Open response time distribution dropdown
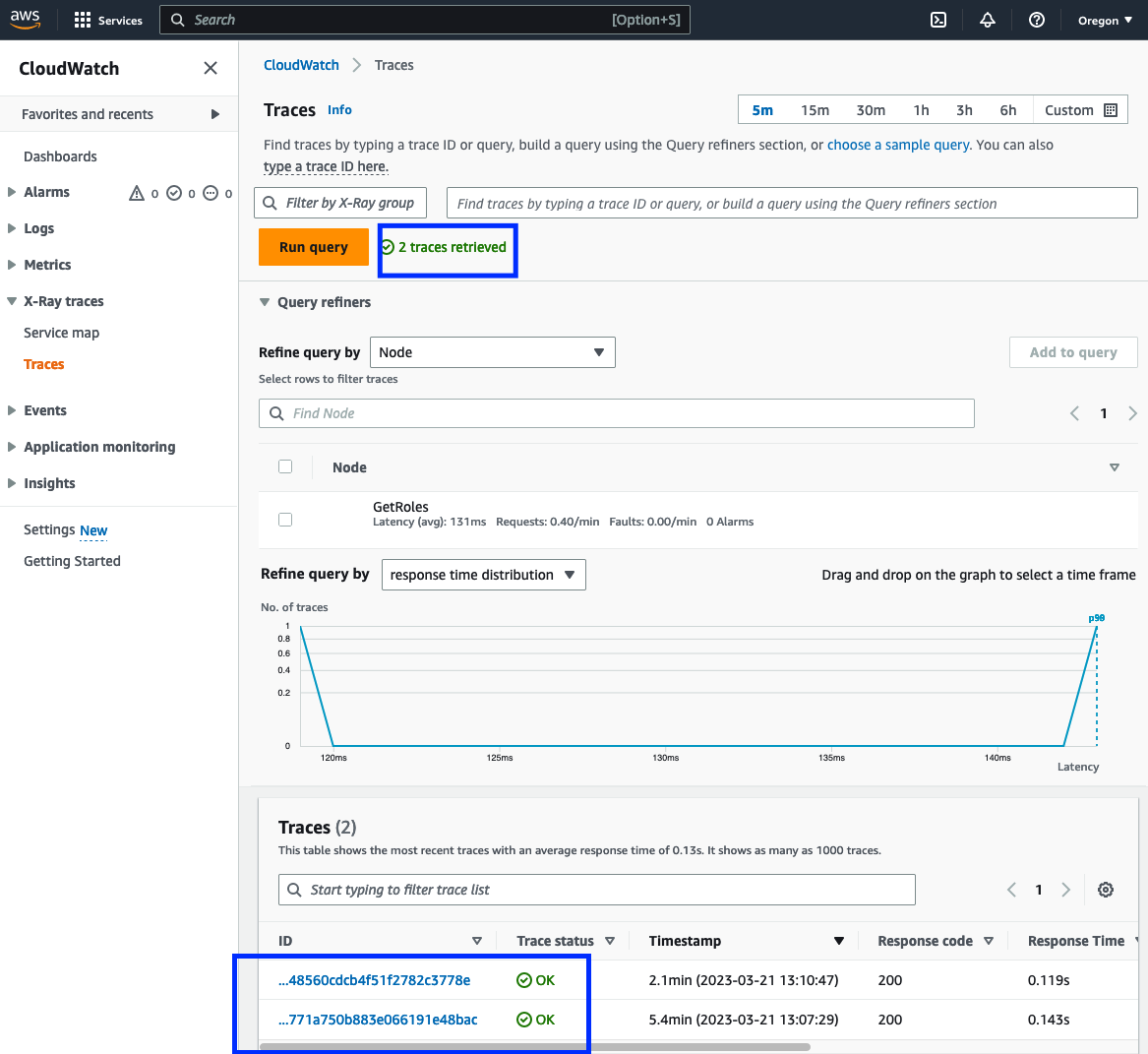 coord(484,575)
